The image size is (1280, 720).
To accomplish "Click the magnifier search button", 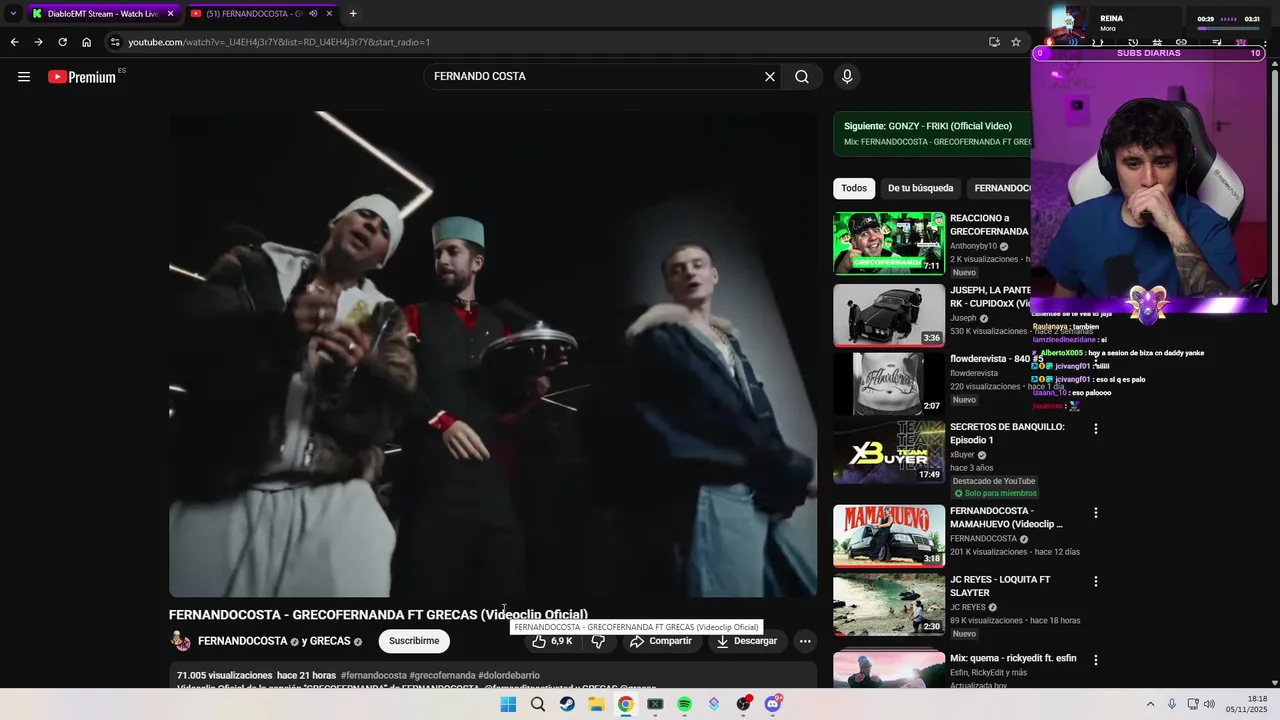I will (x=802, y=76).
